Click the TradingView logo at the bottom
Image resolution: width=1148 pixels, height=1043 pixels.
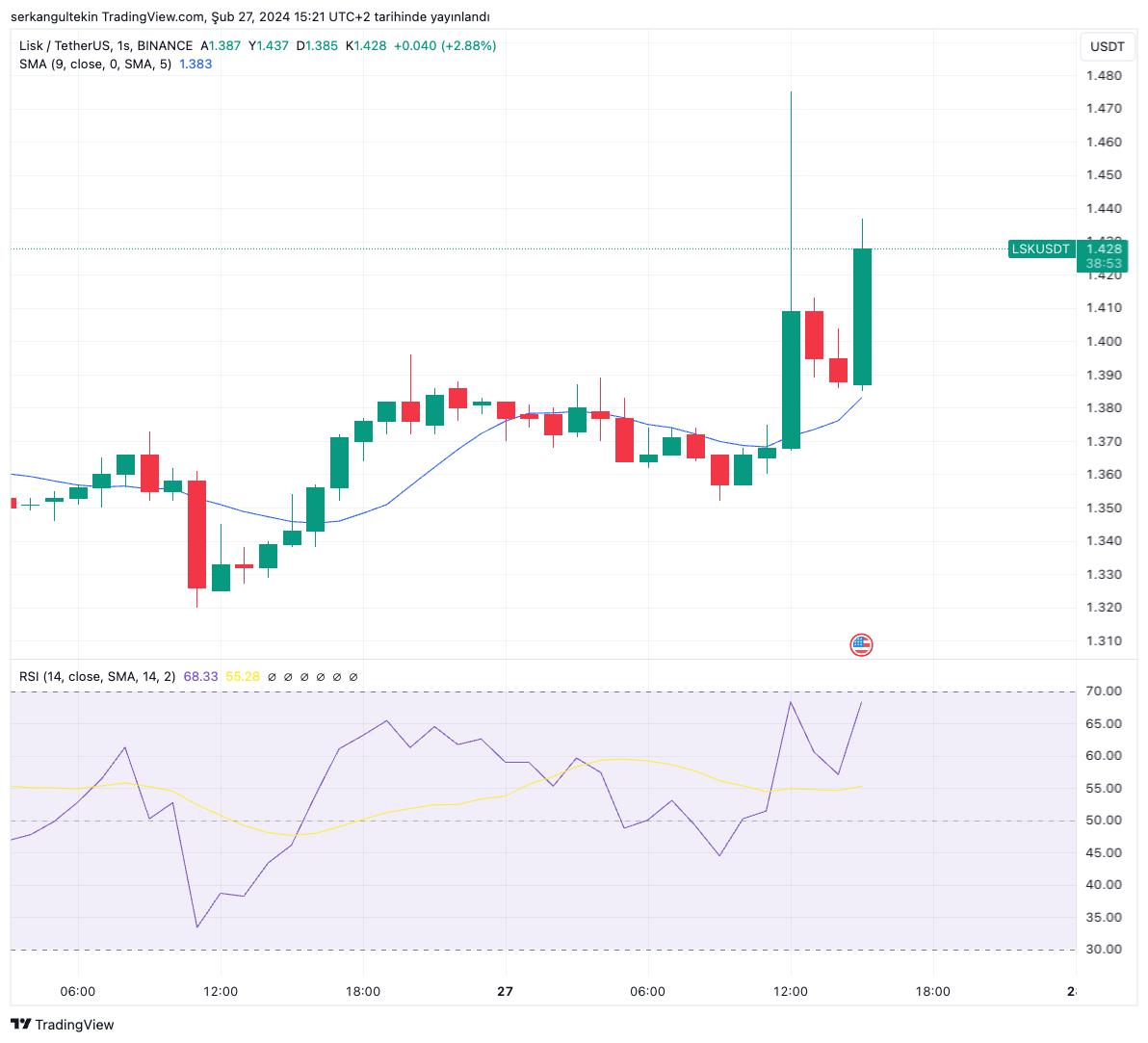point(63,1025)
